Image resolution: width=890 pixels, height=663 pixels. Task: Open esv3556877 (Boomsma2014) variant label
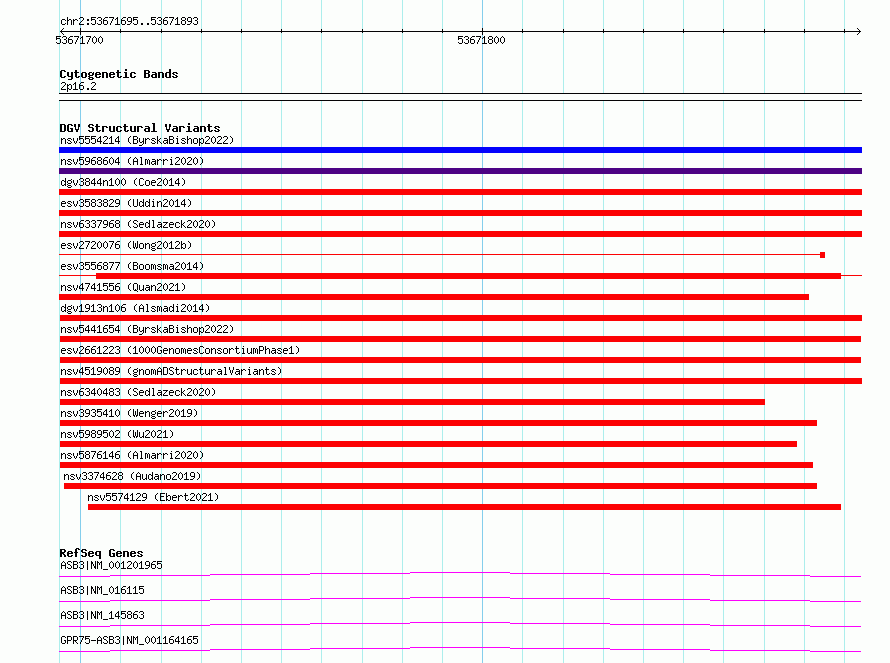point(132,266)
